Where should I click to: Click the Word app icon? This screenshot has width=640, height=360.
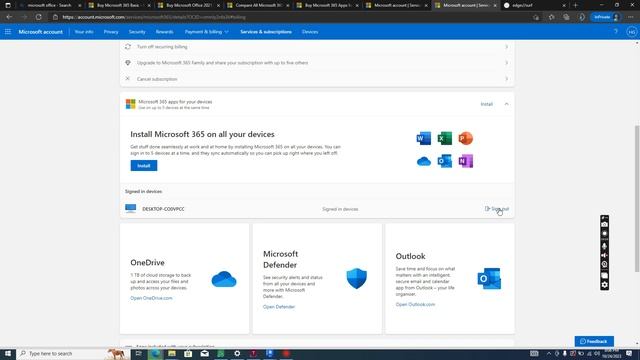pyautogui.click(x=423, y=138)
